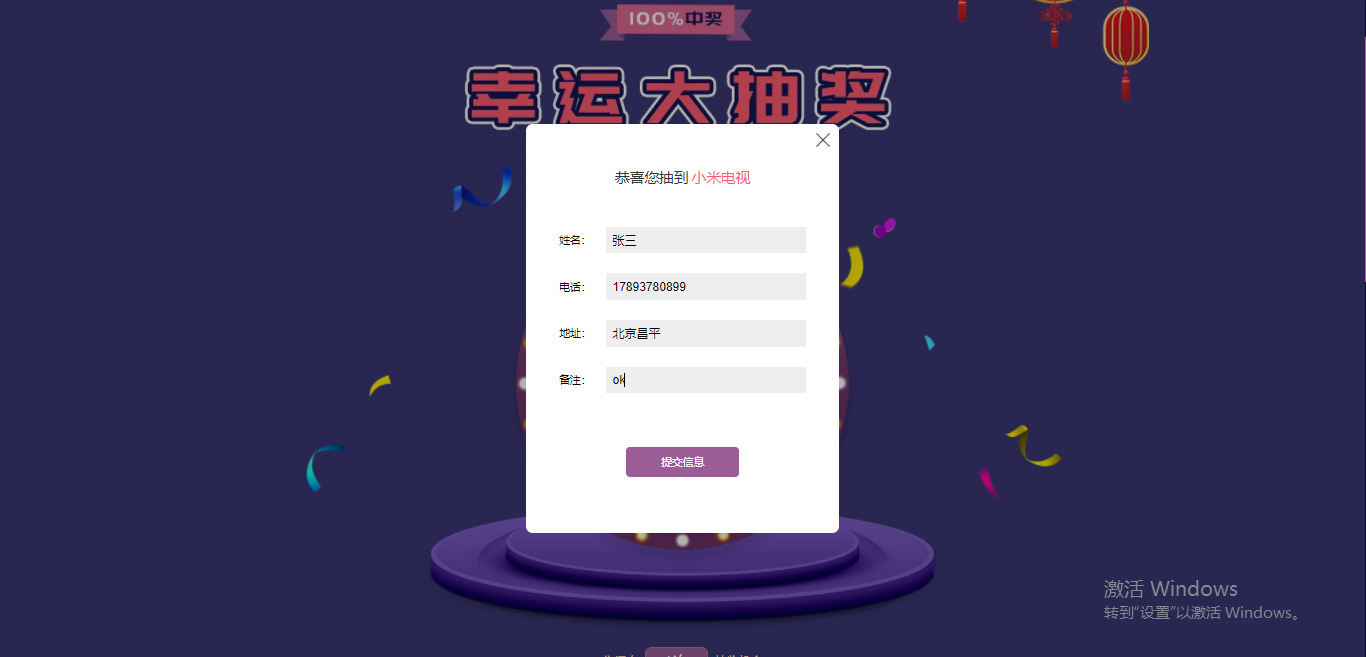Click the 备注 field label
This screenshot has height=657, width=1366.
coord(571,380)
